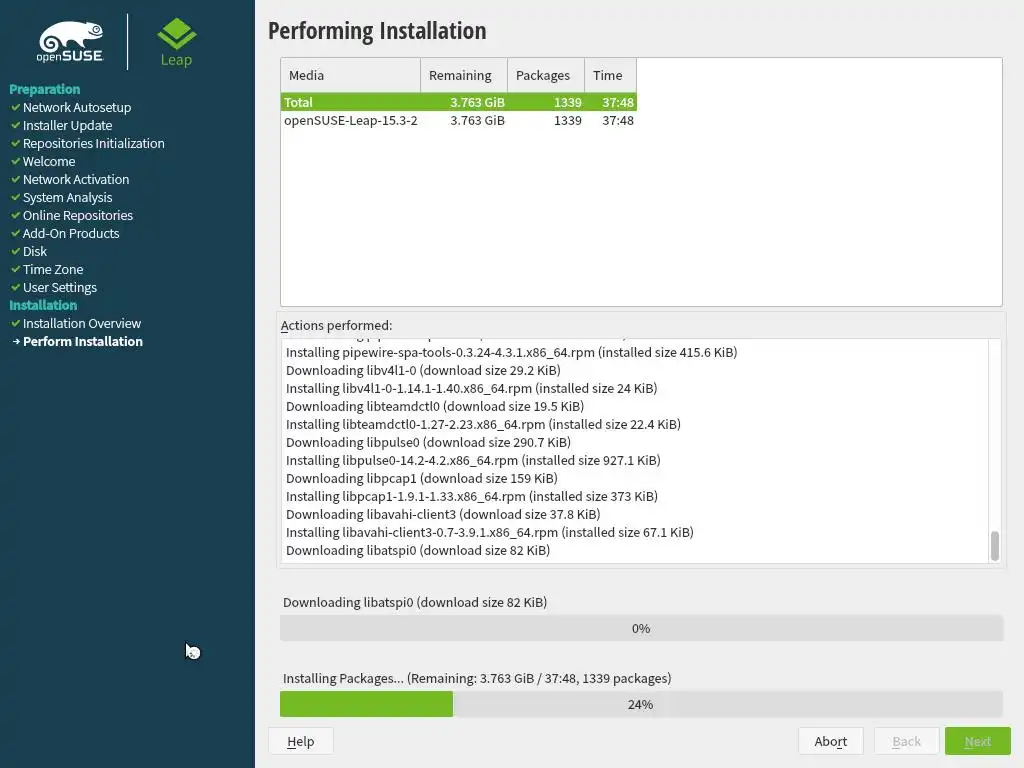Screen dimensions: 1024x768
Task: Click the Perform Installation step
Action: tap(83, 342)
